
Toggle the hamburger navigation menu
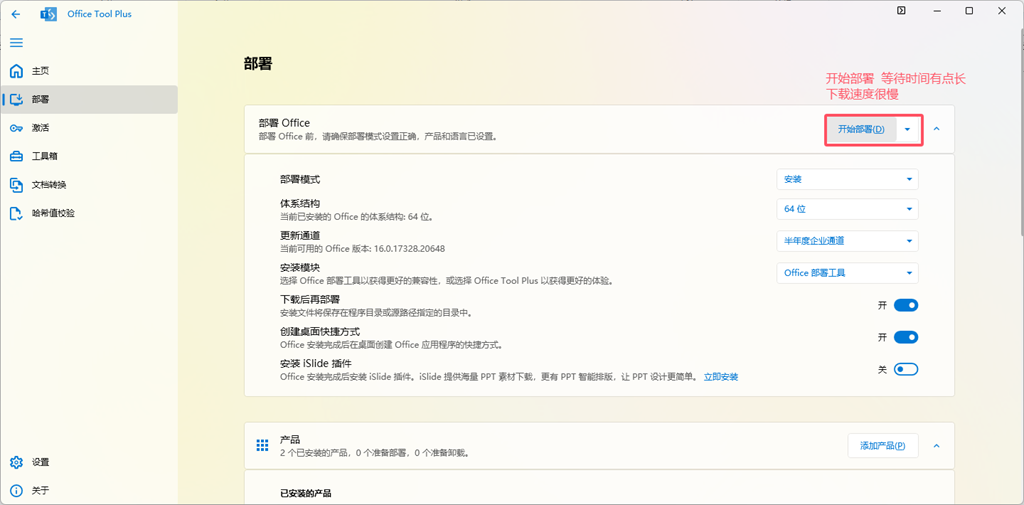(x=16, y=42)
